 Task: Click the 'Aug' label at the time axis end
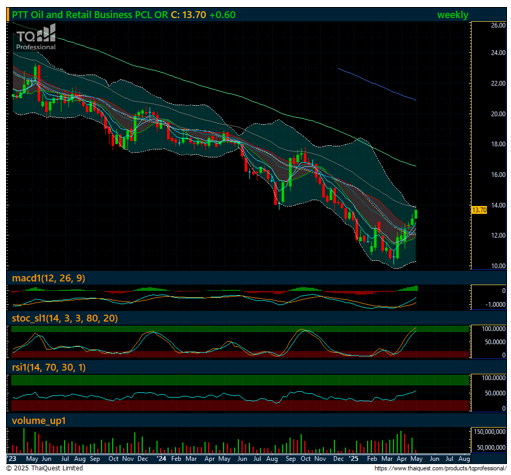(x=464, y=459)
